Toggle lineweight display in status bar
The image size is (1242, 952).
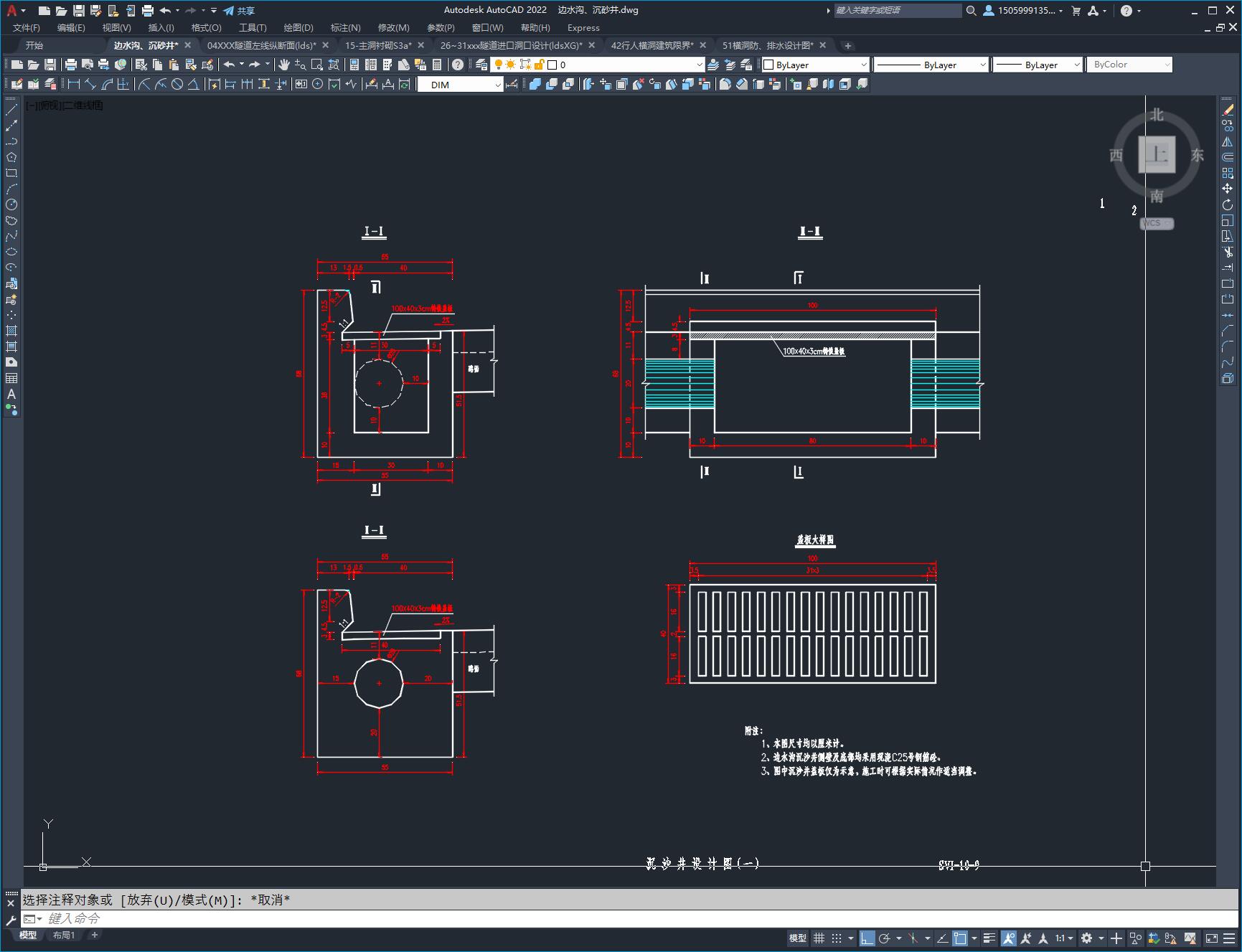tap(989, 938)
